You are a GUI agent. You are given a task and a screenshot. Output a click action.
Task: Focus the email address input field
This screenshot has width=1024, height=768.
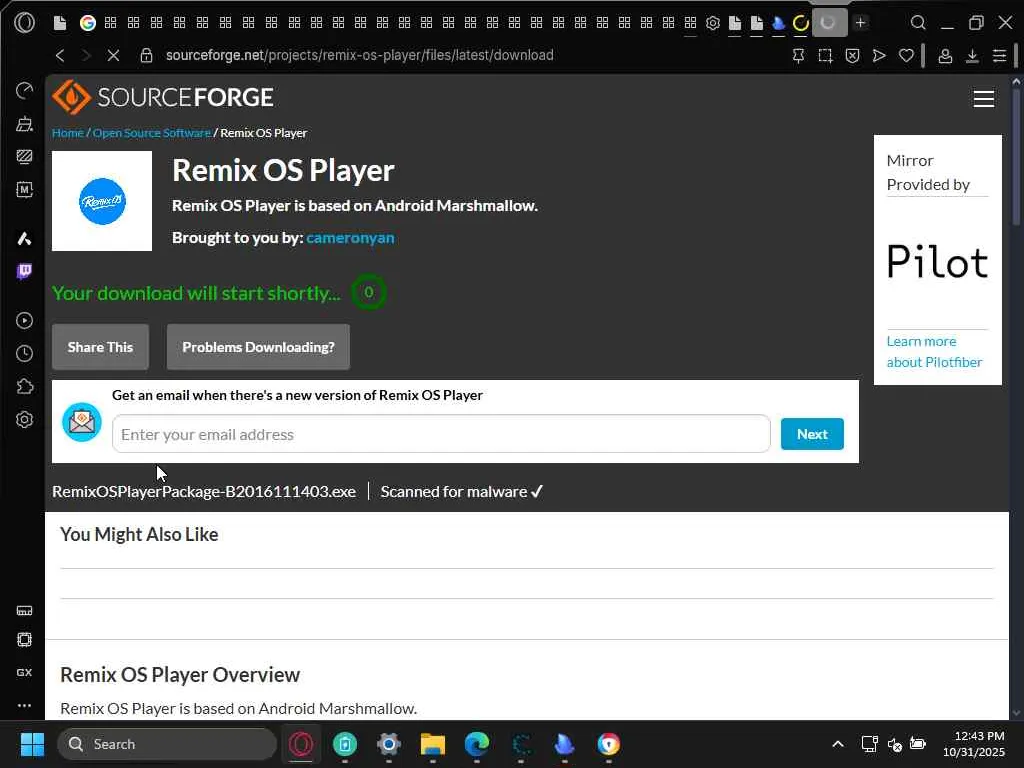tap(441, 434)
